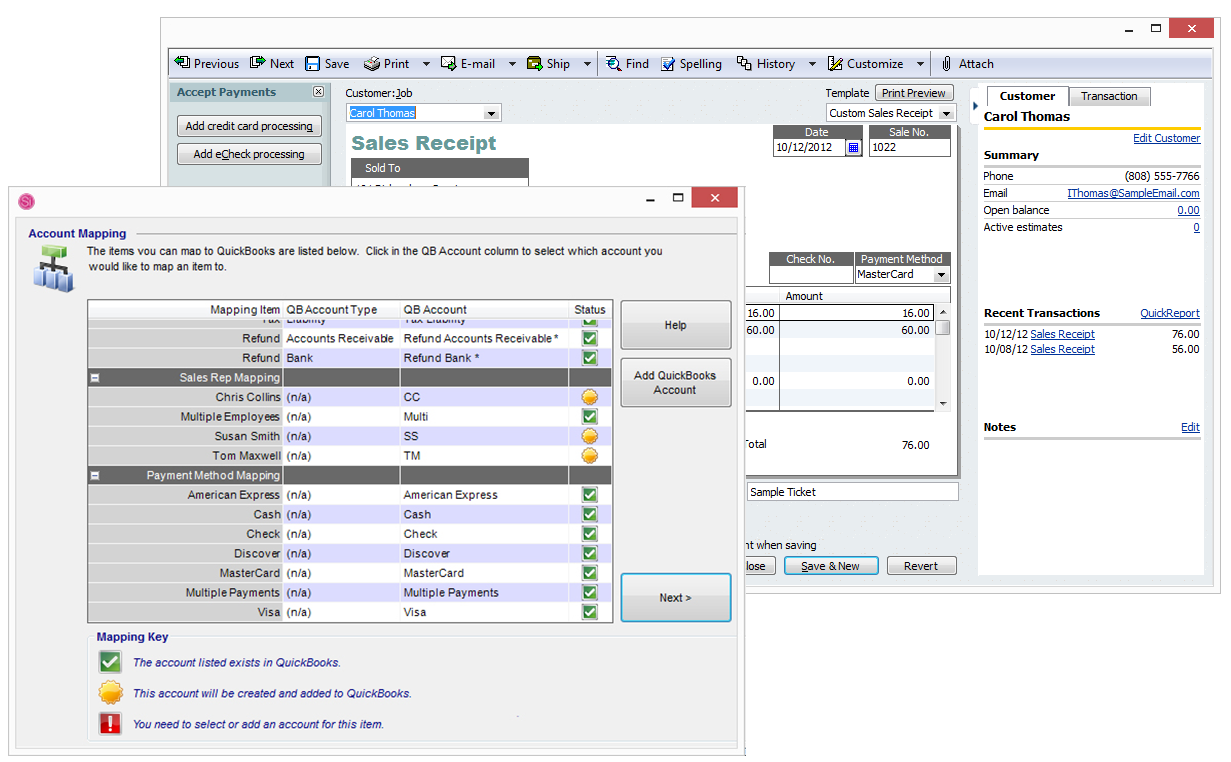Open the Carol Thomas customer dropdown
1231x762 pixels.
[x=490, y=113]
